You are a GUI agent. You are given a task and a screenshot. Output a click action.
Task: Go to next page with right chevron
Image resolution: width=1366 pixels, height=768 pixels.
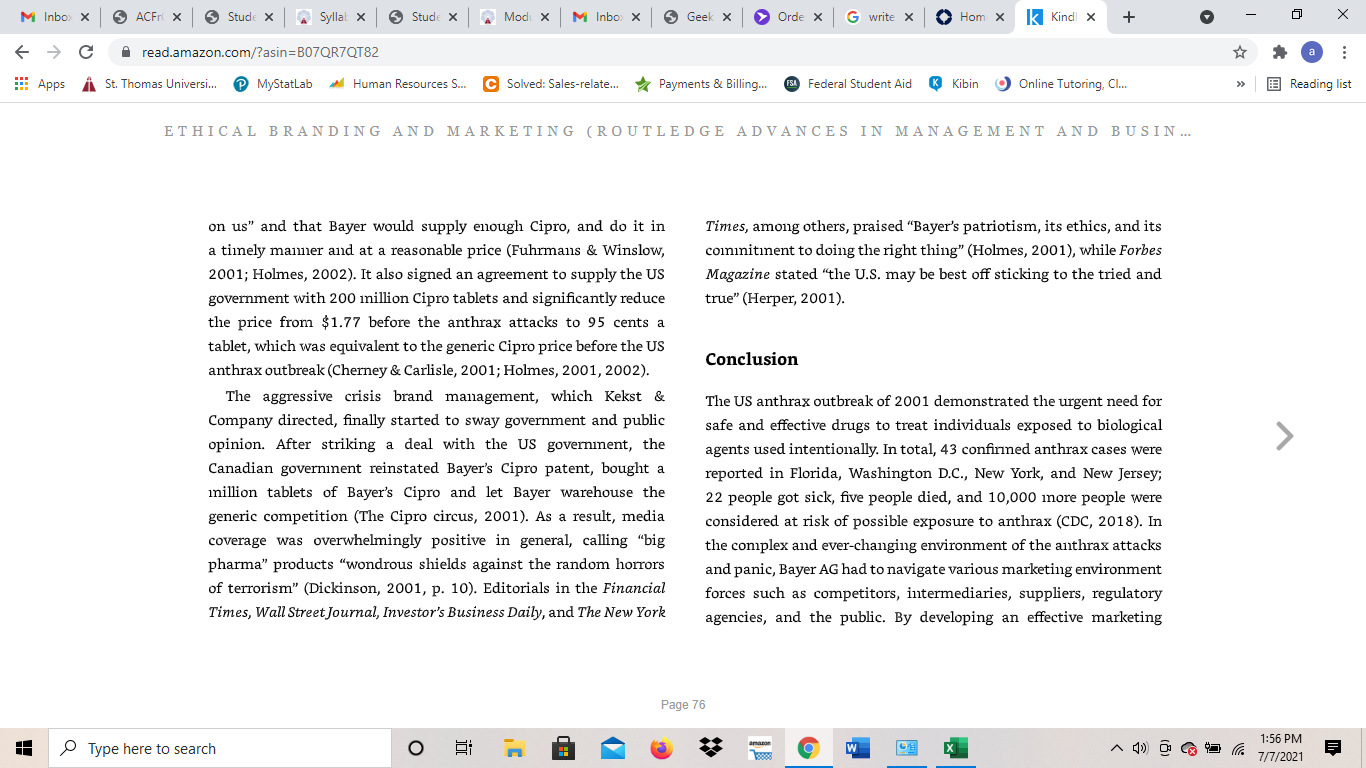pyautogui.click(x=1285, y=436)
